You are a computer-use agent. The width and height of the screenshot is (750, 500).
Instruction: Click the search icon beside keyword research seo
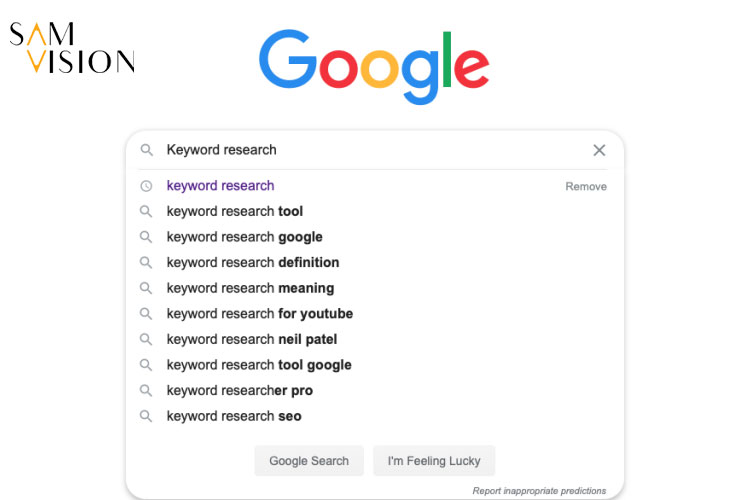[146, 416]
